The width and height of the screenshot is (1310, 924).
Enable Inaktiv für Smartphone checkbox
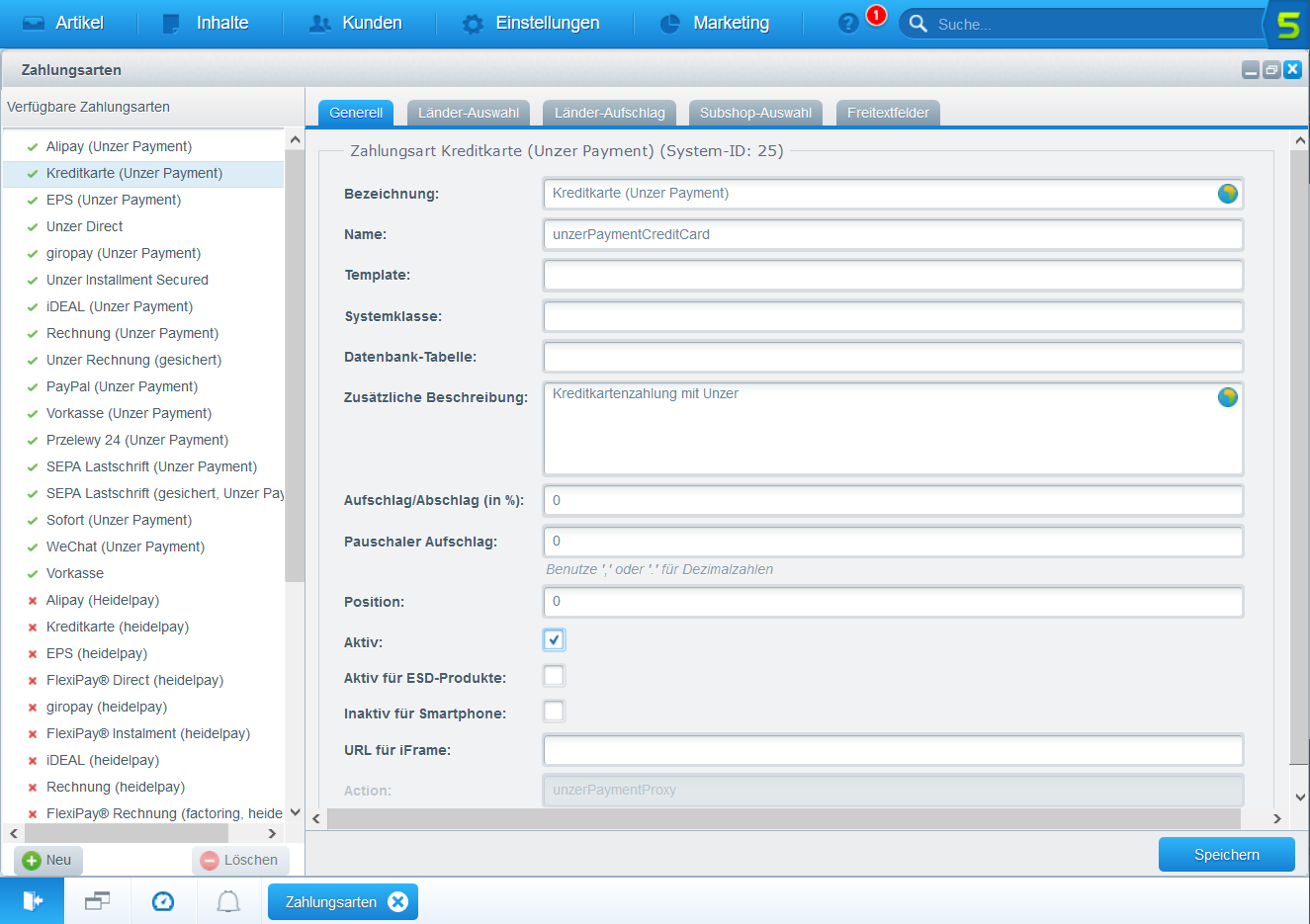(554, 712)
